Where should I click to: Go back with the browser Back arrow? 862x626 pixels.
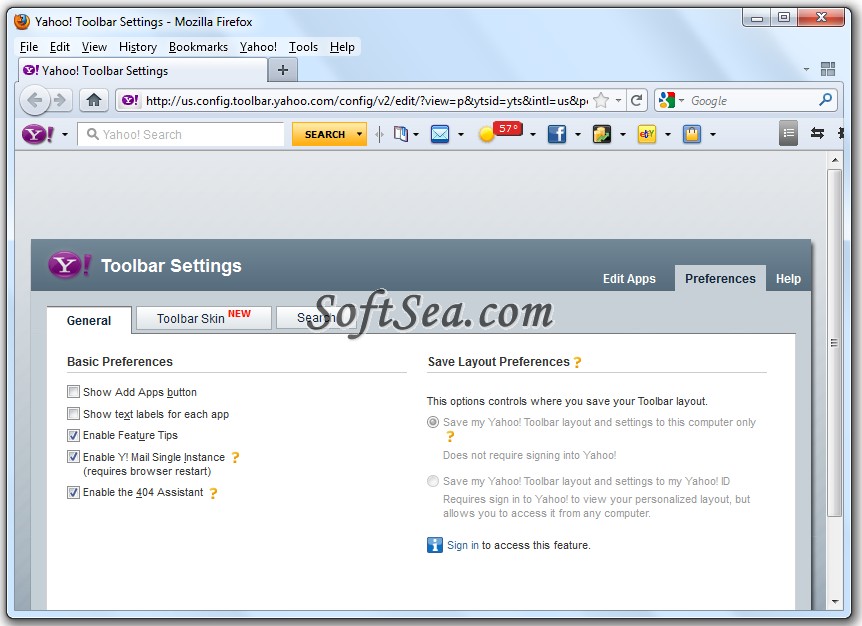point(35,101)
